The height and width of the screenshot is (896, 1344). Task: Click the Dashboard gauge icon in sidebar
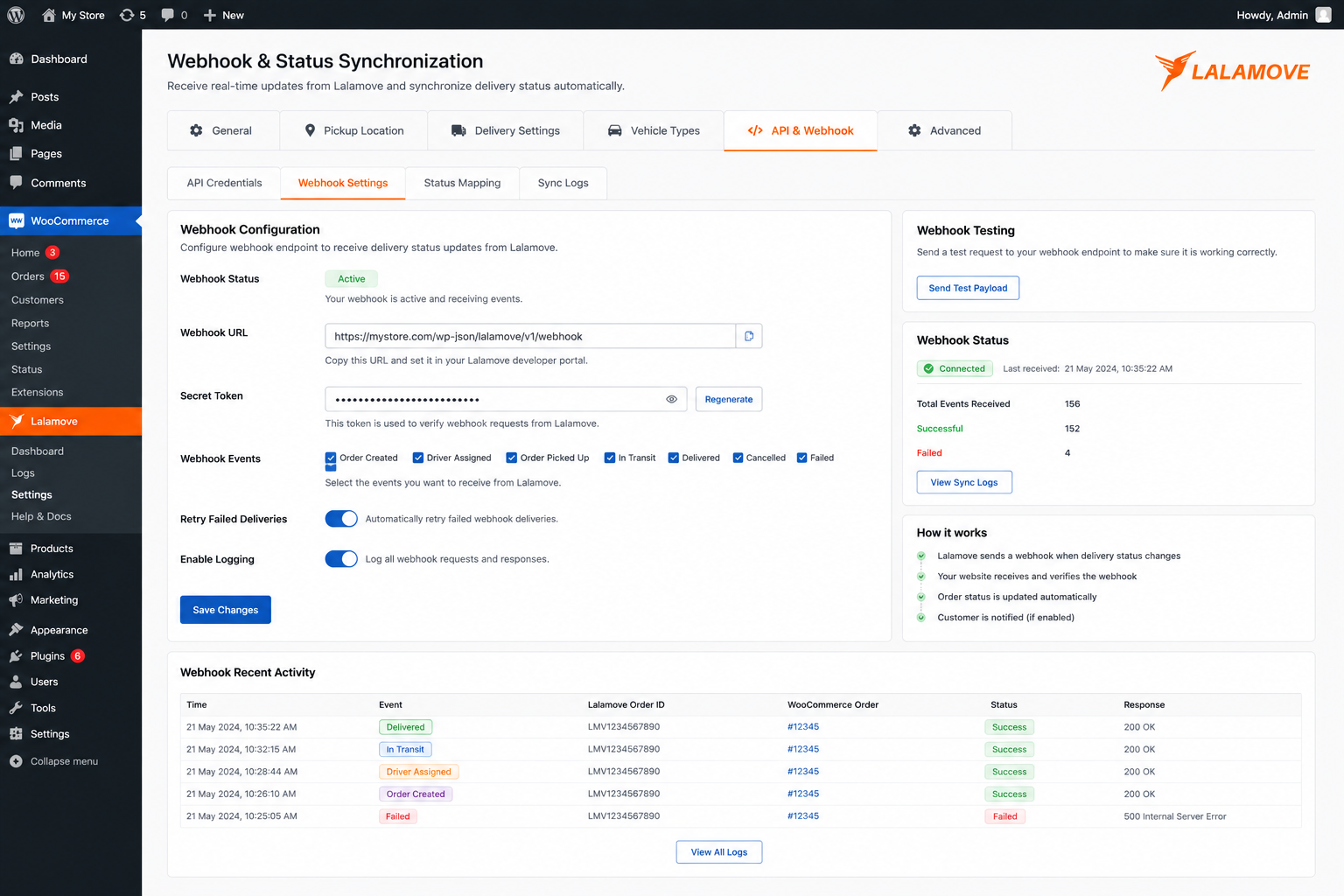(x=16, y=59)
